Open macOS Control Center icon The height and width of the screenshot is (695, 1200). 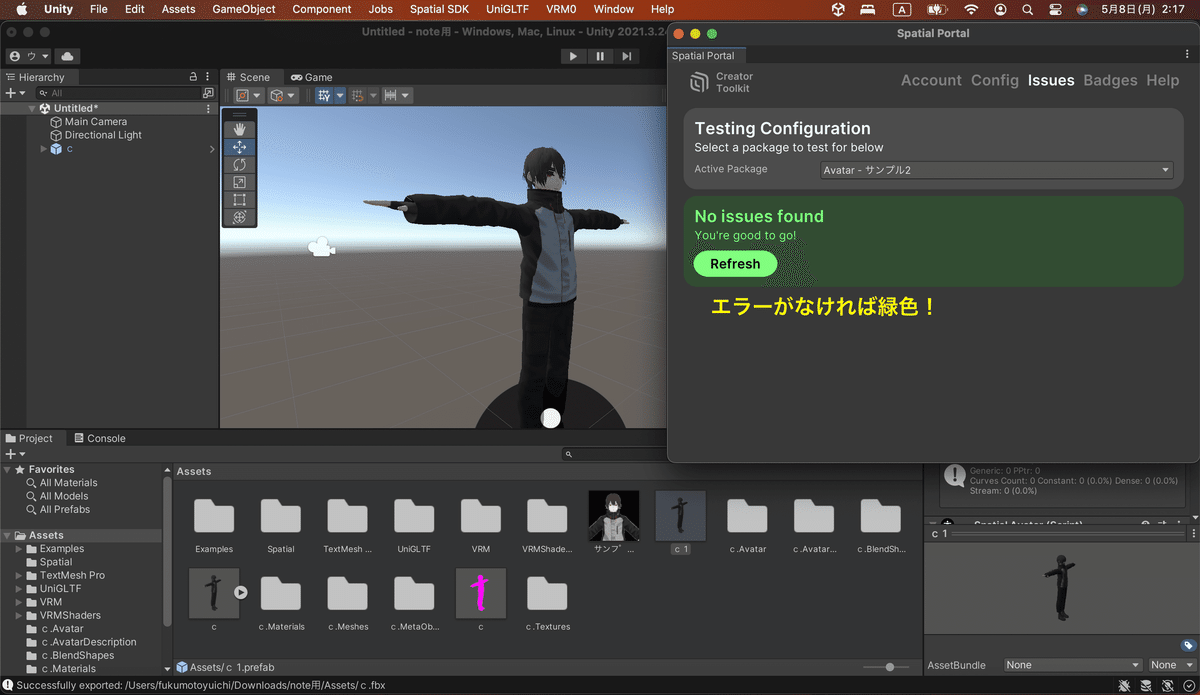(1055, 9)
